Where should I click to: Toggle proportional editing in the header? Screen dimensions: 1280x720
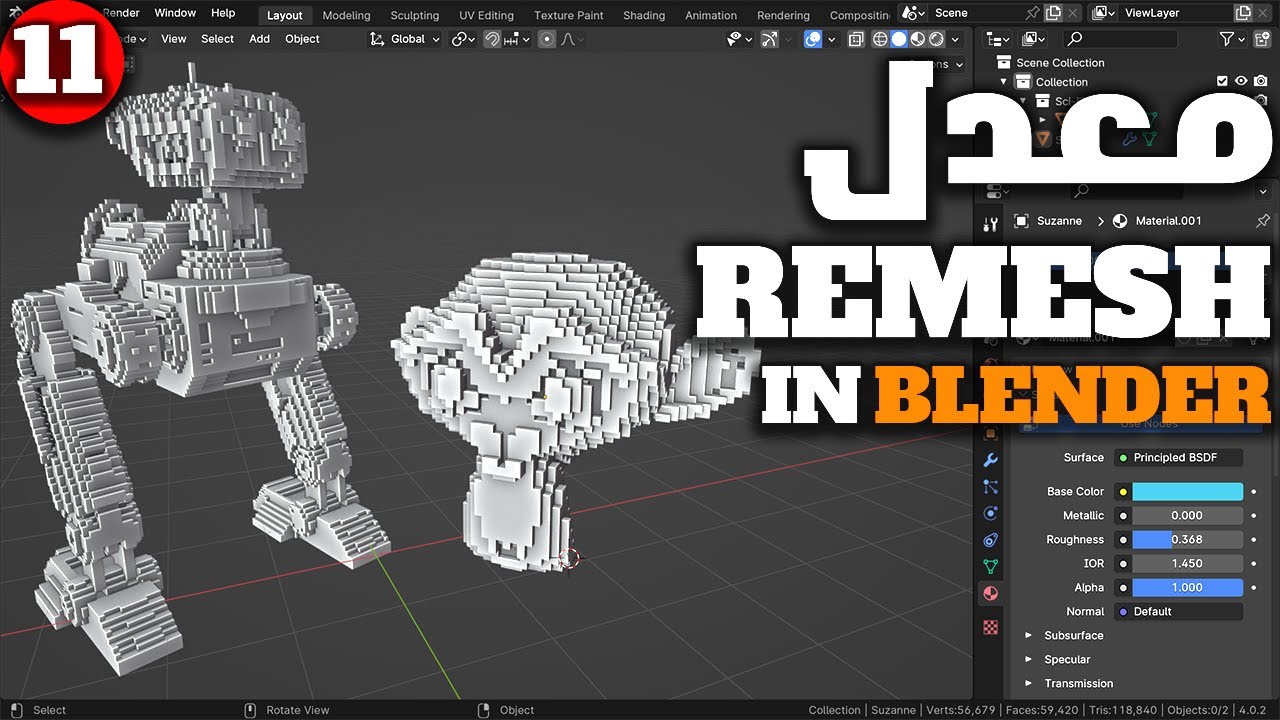pos(547,39)
